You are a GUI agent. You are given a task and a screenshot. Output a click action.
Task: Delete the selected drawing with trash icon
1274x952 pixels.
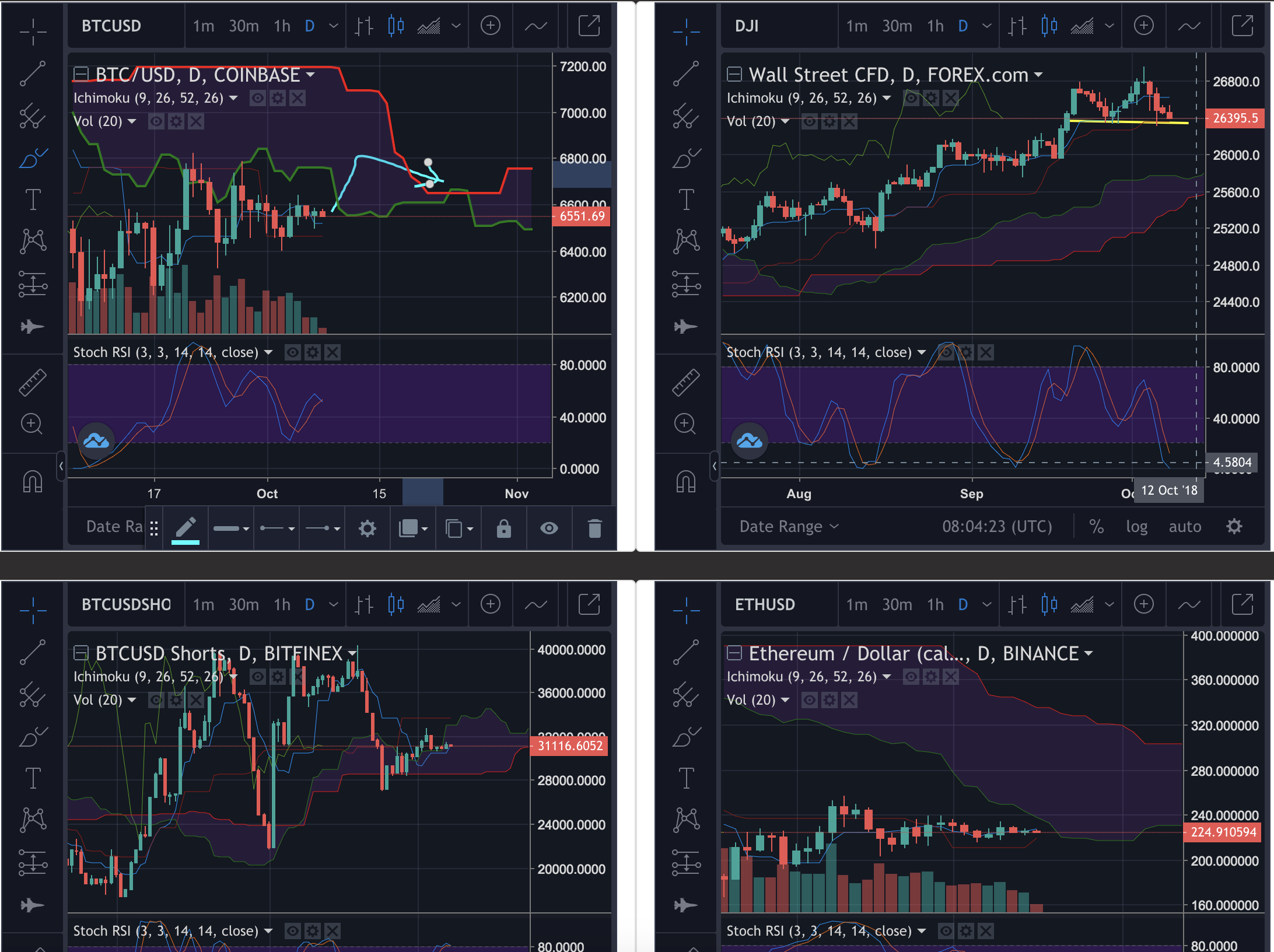click(x=594, y=528)
